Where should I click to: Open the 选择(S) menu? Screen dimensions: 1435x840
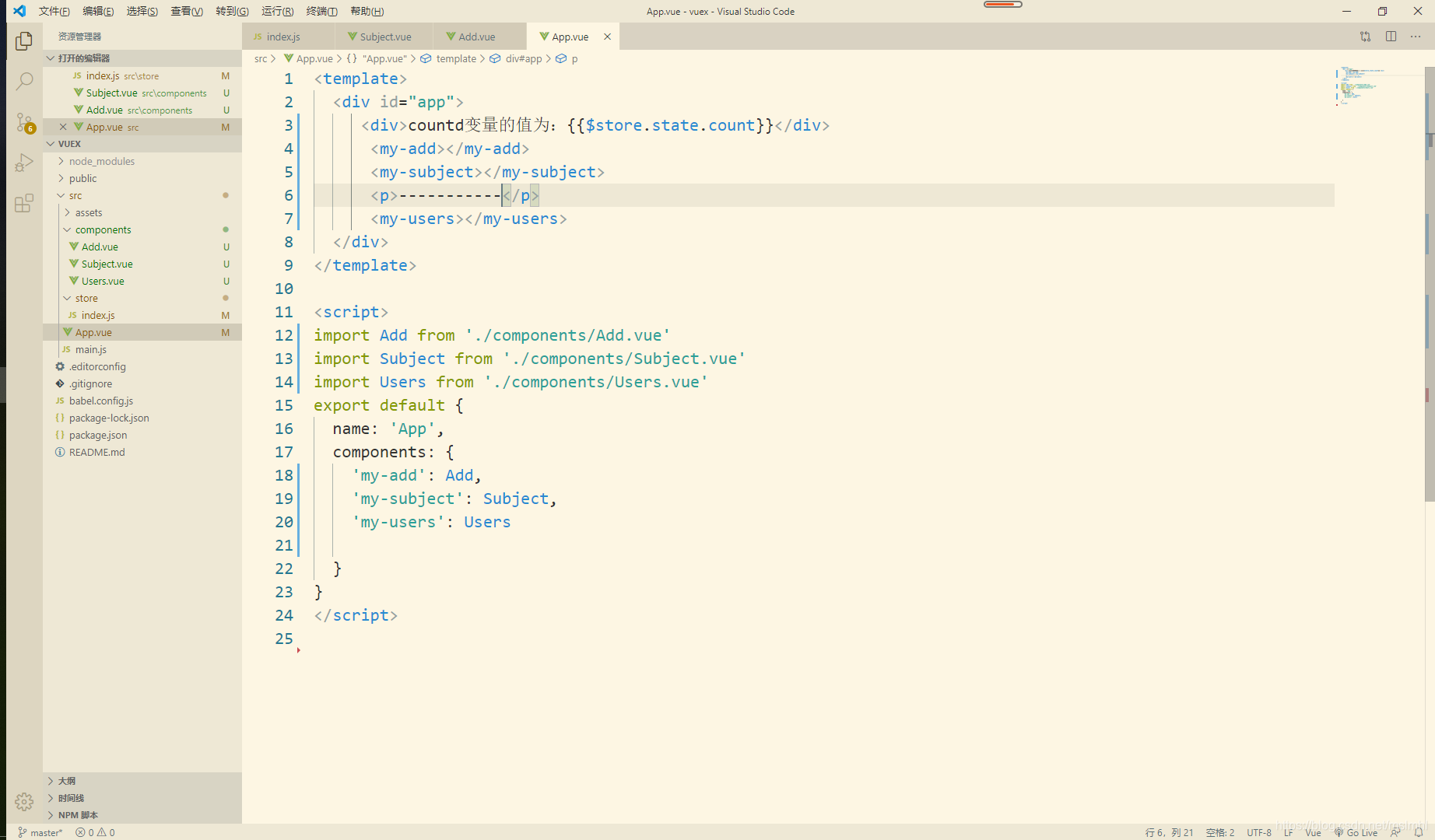click(x=142, y=11)
